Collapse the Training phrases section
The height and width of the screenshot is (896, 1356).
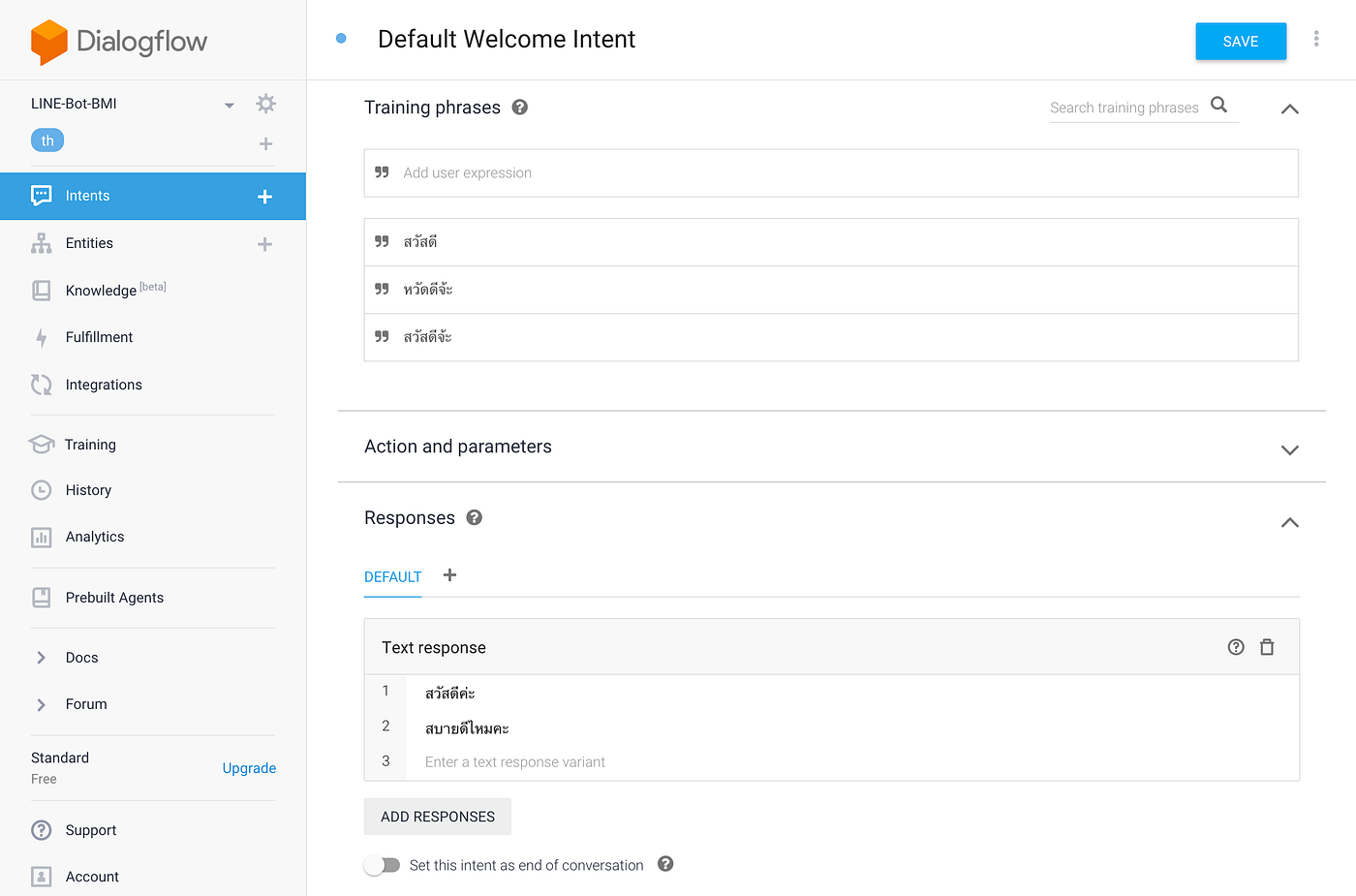coord(1289,109)
